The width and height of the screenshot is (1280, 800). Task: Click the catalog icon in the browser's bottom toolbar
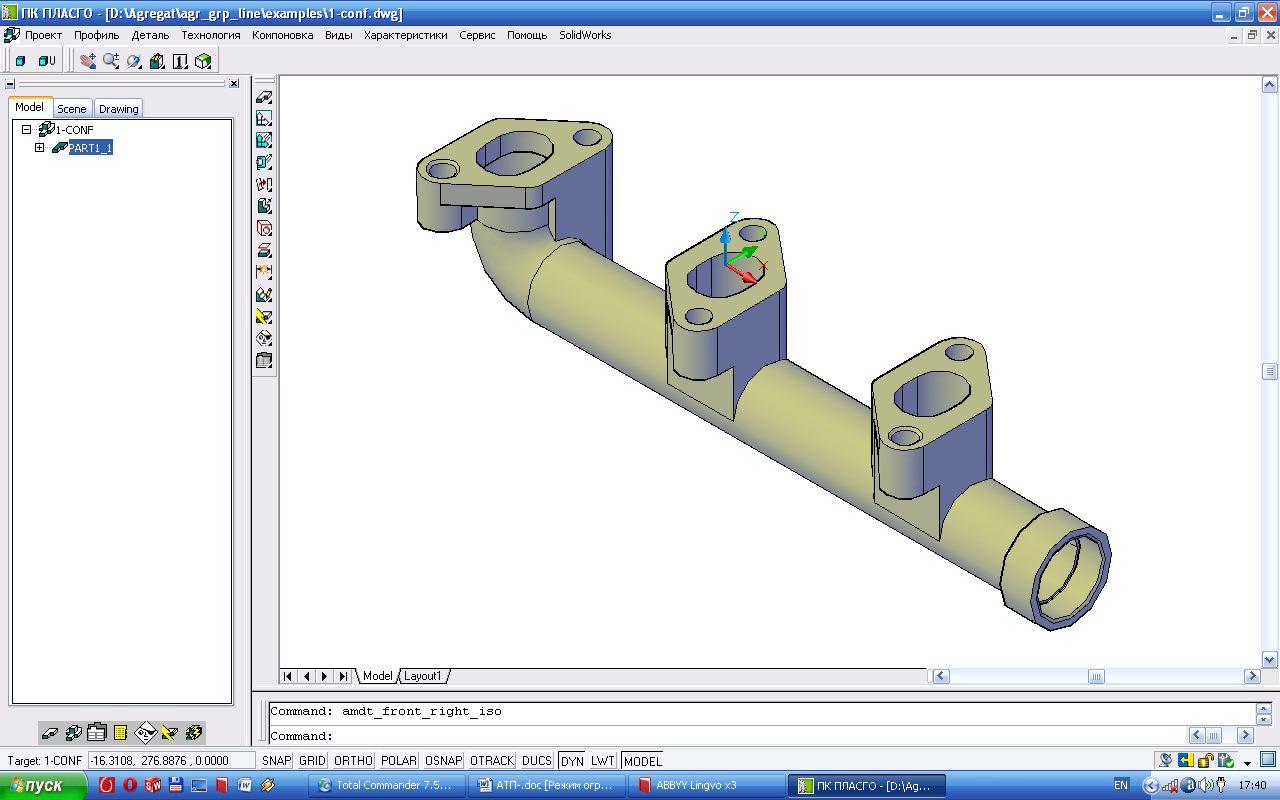[97, 733]
